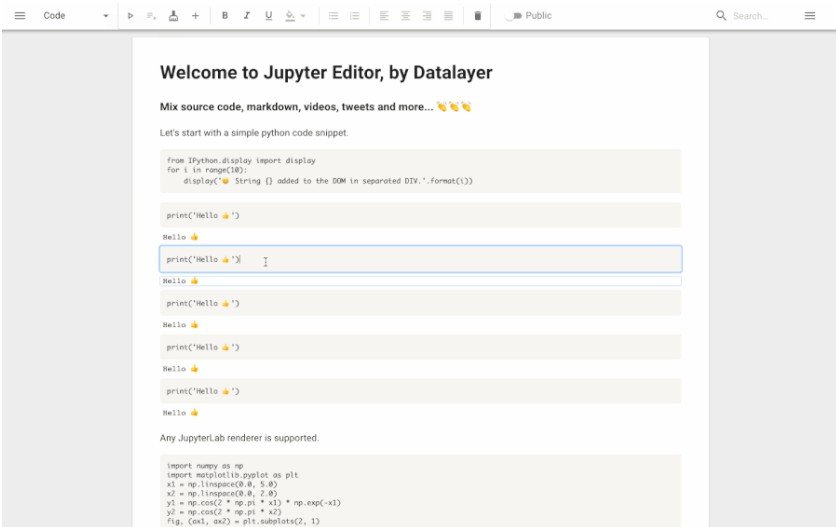Click the 'Mix source code, markdown' subheading
This screenshot has width=836, height=527.
(315, 107)
